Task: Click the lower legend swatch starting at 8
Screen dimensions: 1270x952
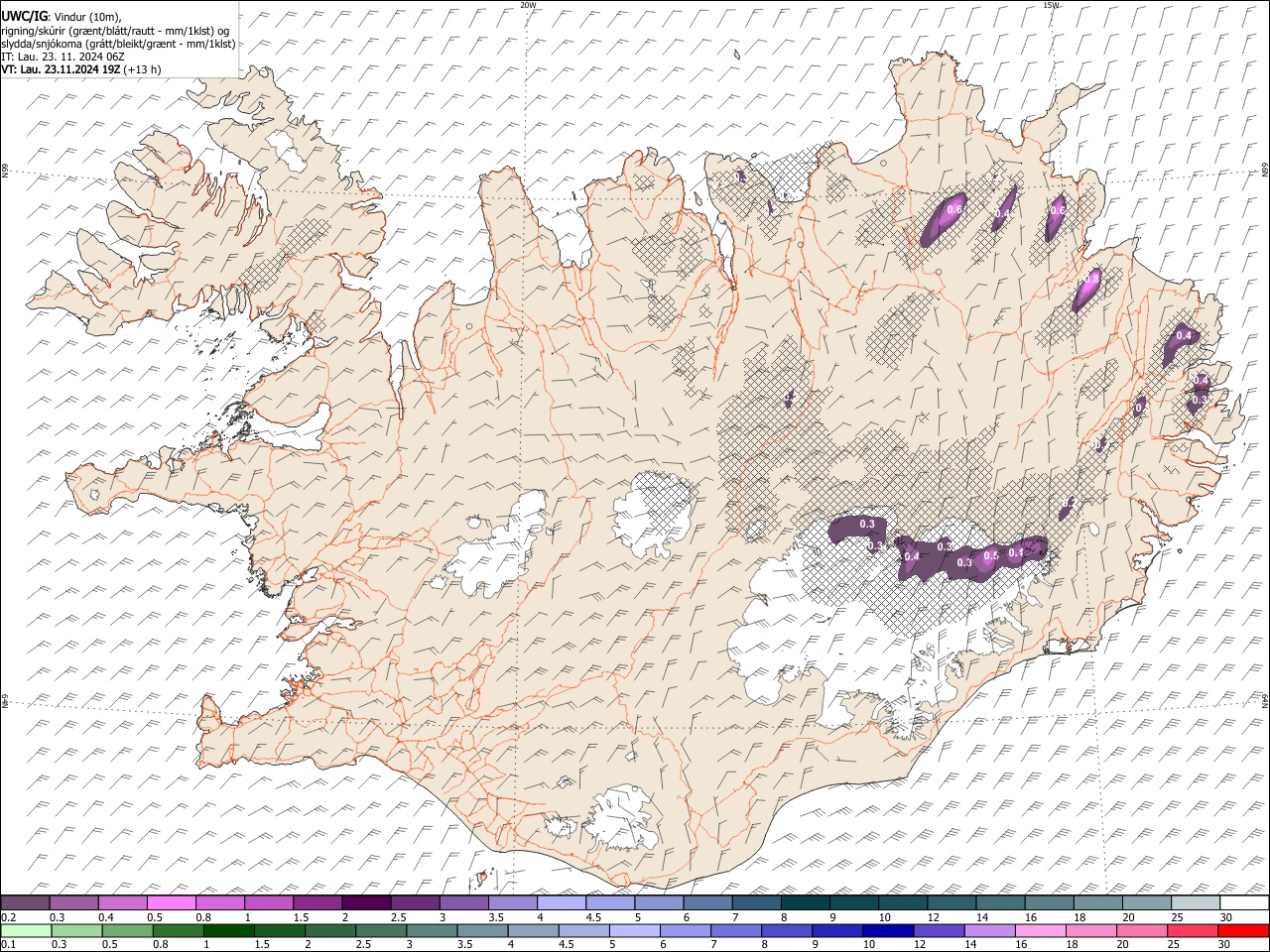Action: (786, 930)
